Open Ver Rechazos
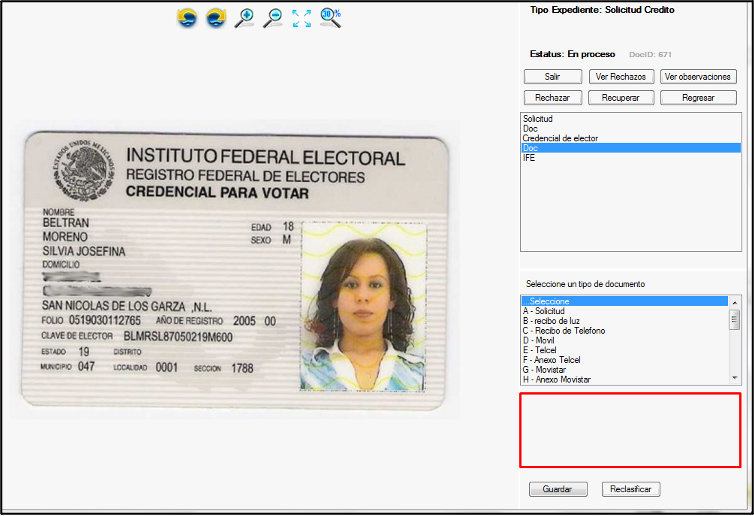Viewport: 754px width, 516px height. (621, 76)
